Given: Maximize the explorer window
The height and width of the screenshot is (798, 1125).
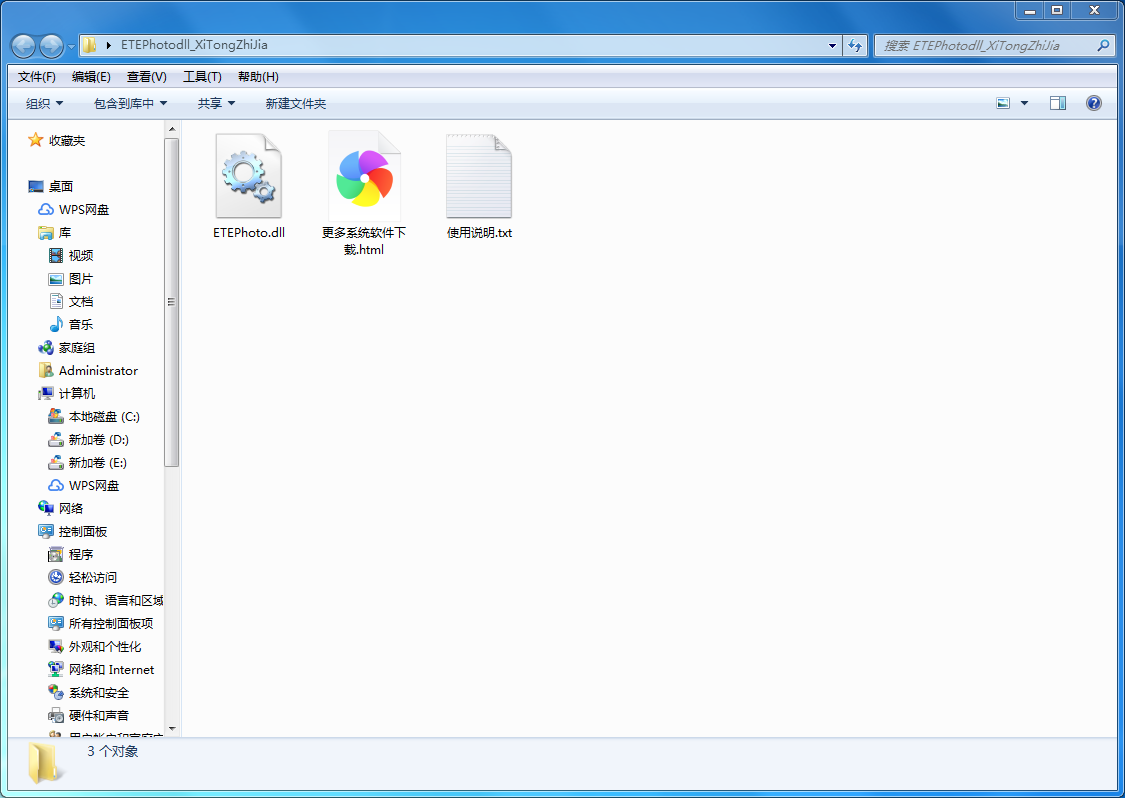Looking at the screenshot, I should point(1057,10).
